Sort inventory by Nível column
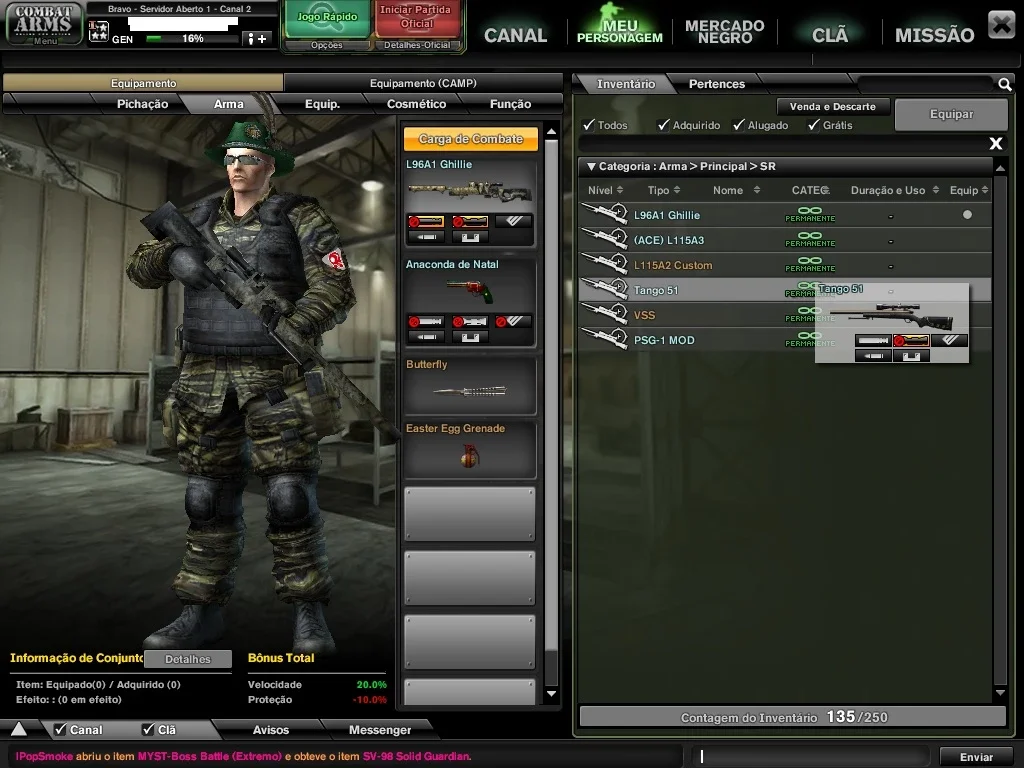 click(605, 190)
